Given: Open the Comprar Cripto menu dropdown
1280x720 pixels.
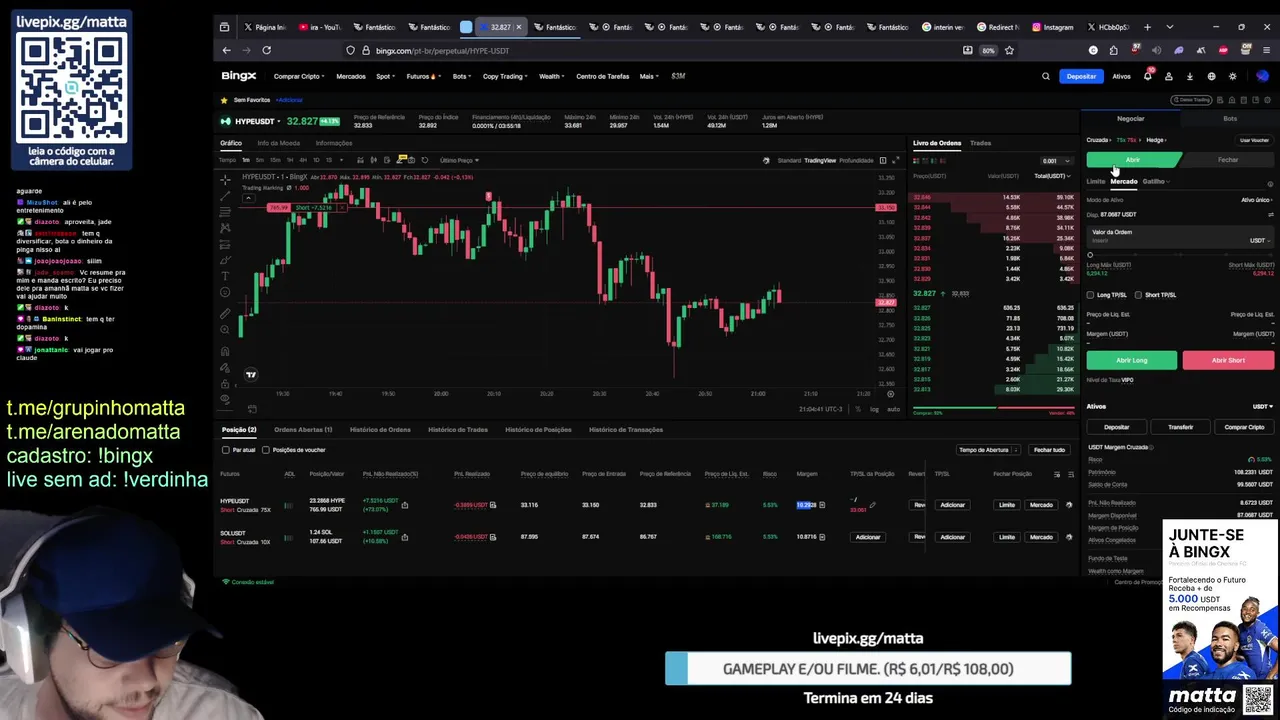Looking at the screenshot, I should click(x=299, y=76).
